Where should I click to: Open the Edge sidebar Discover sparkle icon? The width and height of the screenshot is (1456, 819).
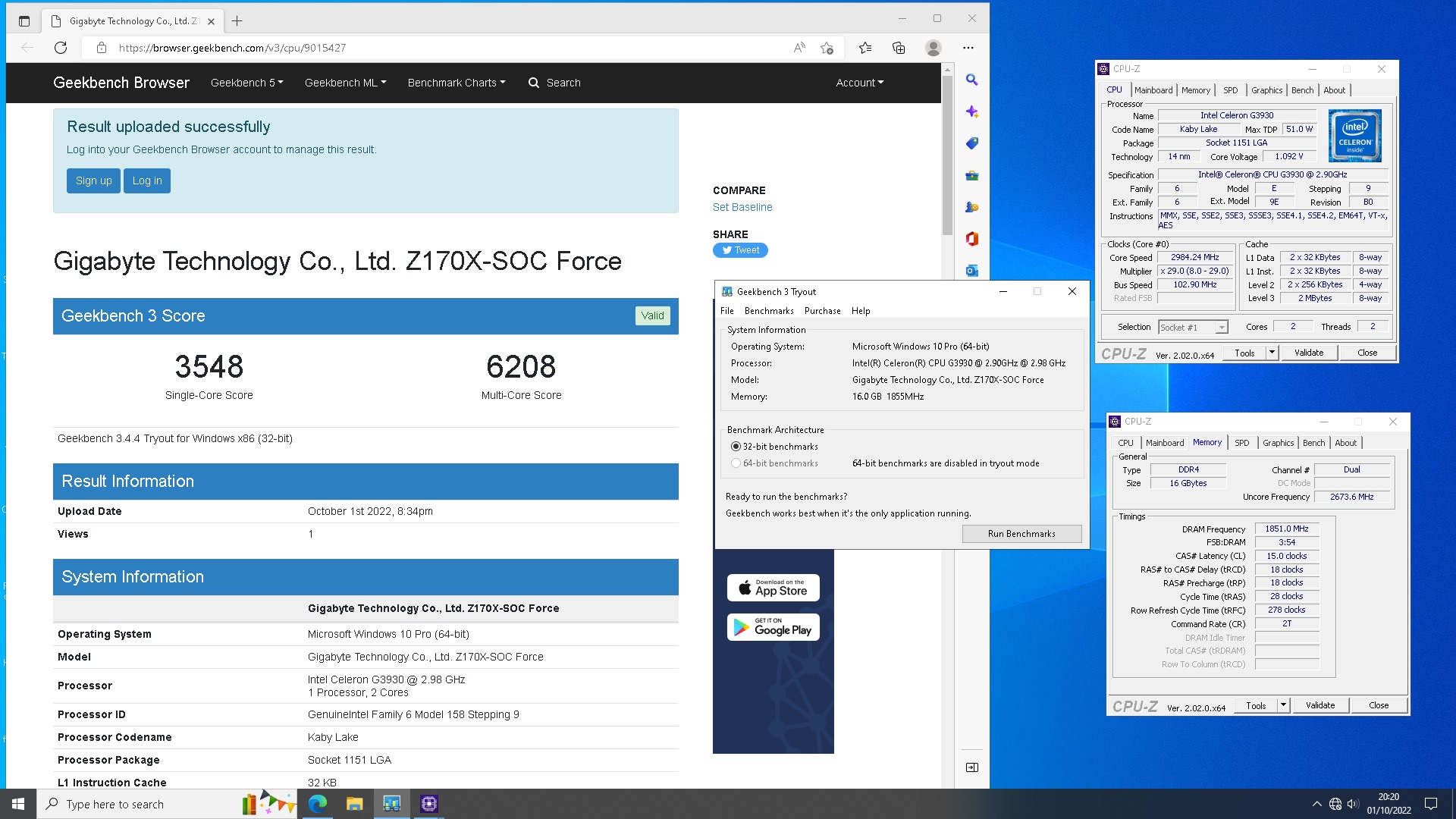click(x=971, y=111)
